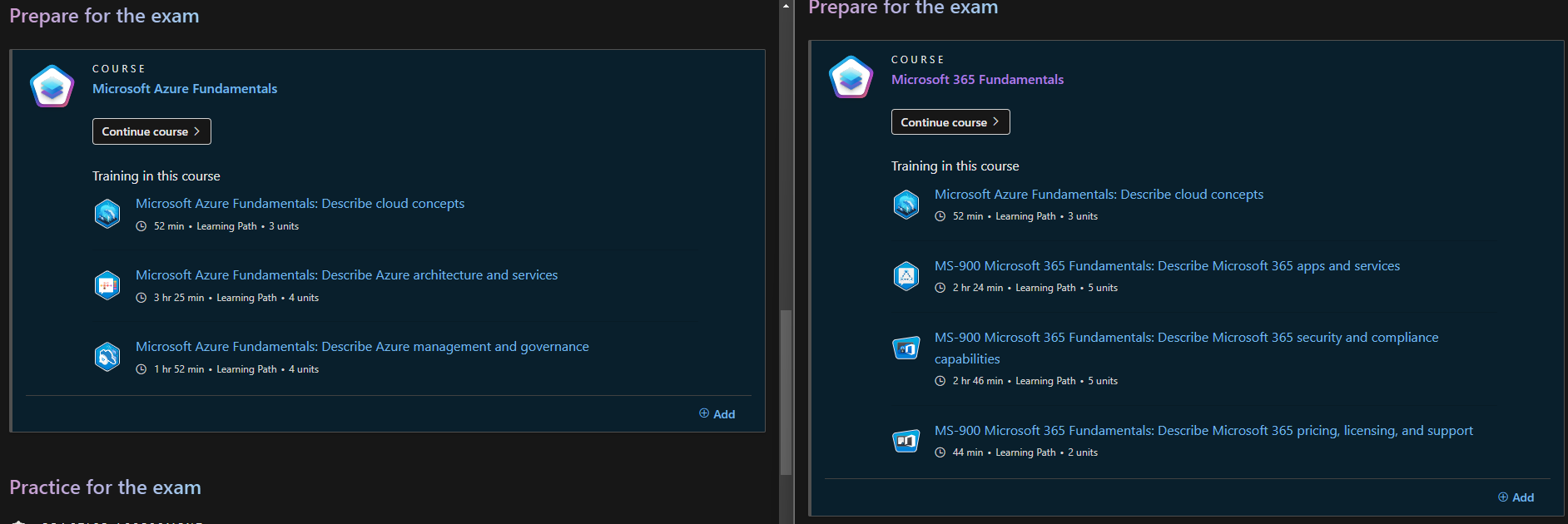
Task: Click cloud concepts icon in left Azure panel
Action: [x=107, y=214]
